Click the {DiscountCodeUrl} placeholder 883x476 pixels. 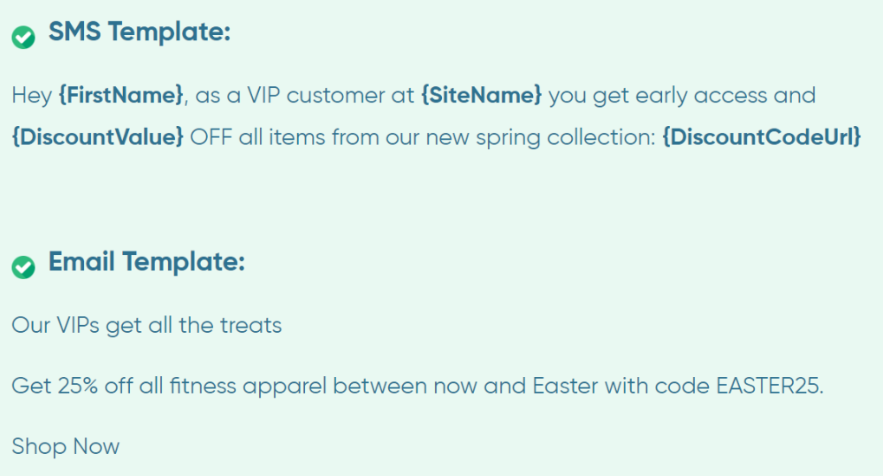[761, 137]
